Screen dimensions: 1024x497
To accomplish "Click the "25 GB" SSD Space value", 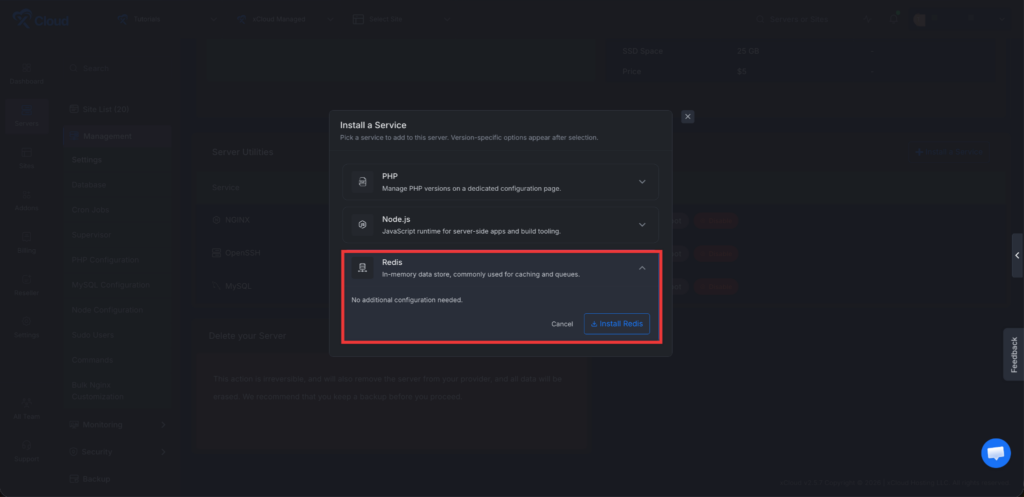I will (748, 51).
